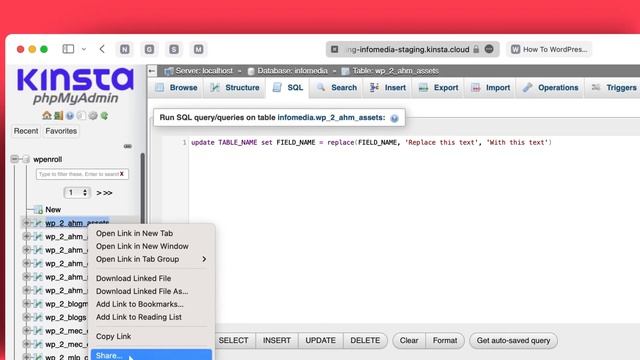Screen dimensions: 640x360
Task: Reload navigation panel green refresh icon
Action: (104, 116)
